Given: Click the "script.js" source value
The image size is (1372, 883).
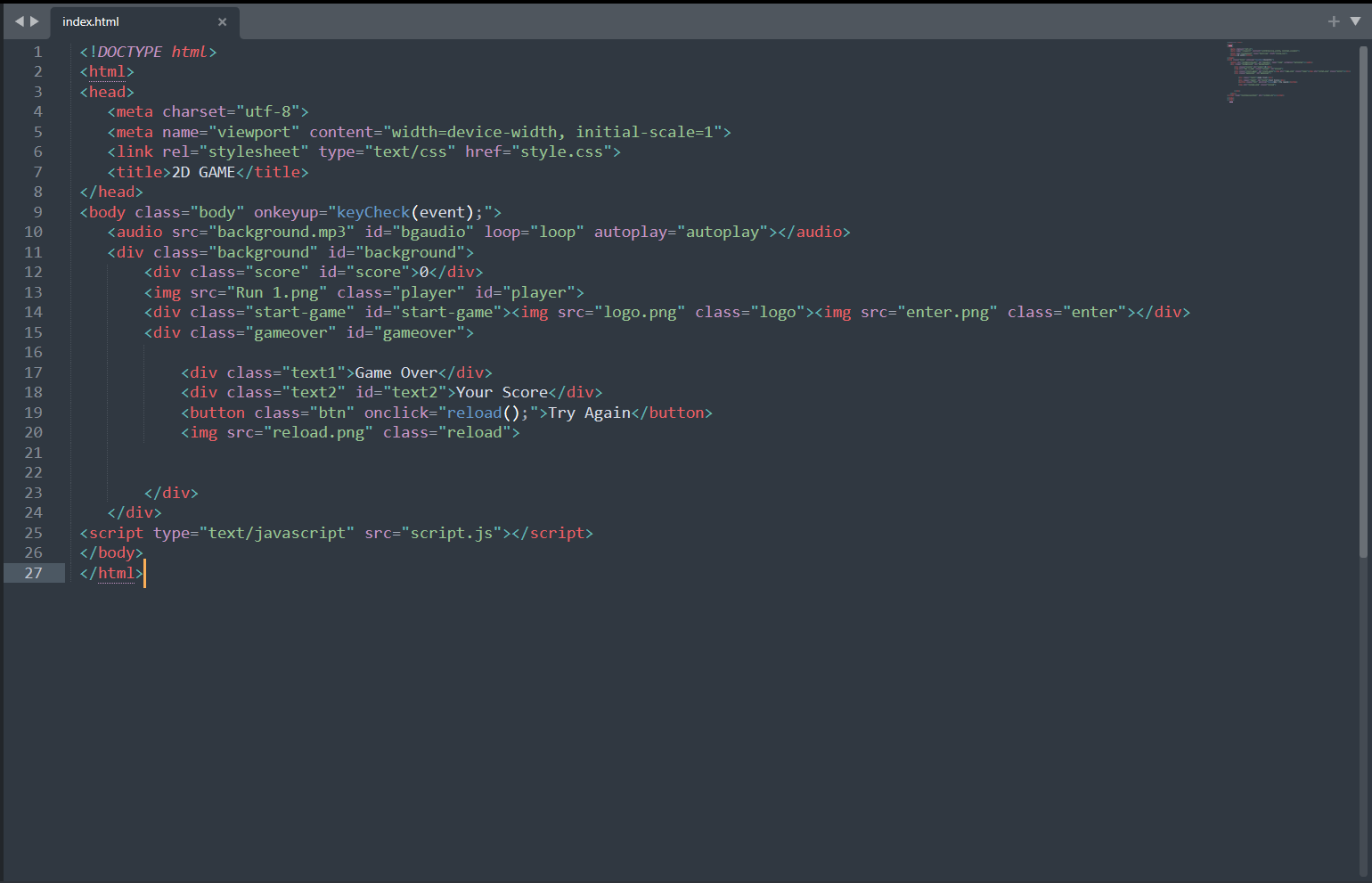Looking at the screenshot, I should [x=451, y=533].
